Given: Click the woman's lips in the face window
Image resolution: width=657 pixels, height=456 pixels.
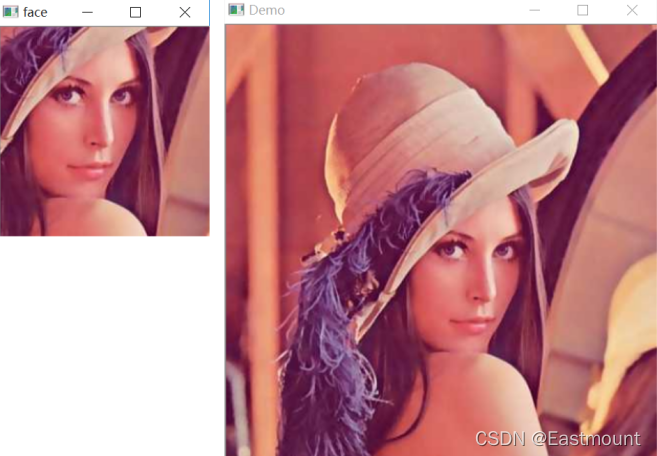Looking at the screenshot, I should pos(90,169).
